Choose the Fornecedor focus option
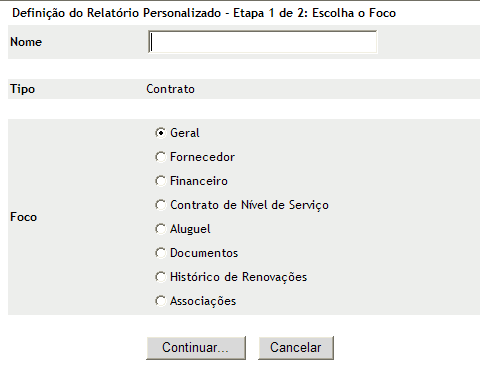This screenshot has width=480, height=375. coord(160,157)
